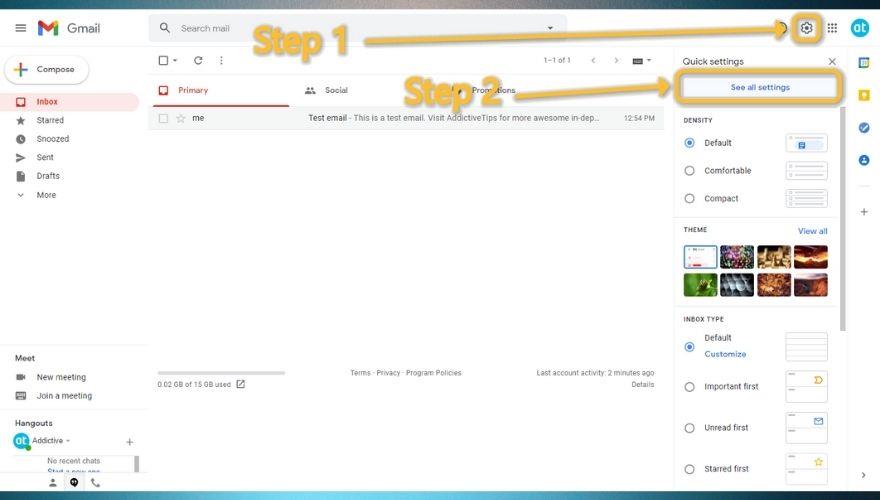Open storage management external link icon
Image resolution: width=880 pixels, height=500 pixels.
tap(240, 384)
